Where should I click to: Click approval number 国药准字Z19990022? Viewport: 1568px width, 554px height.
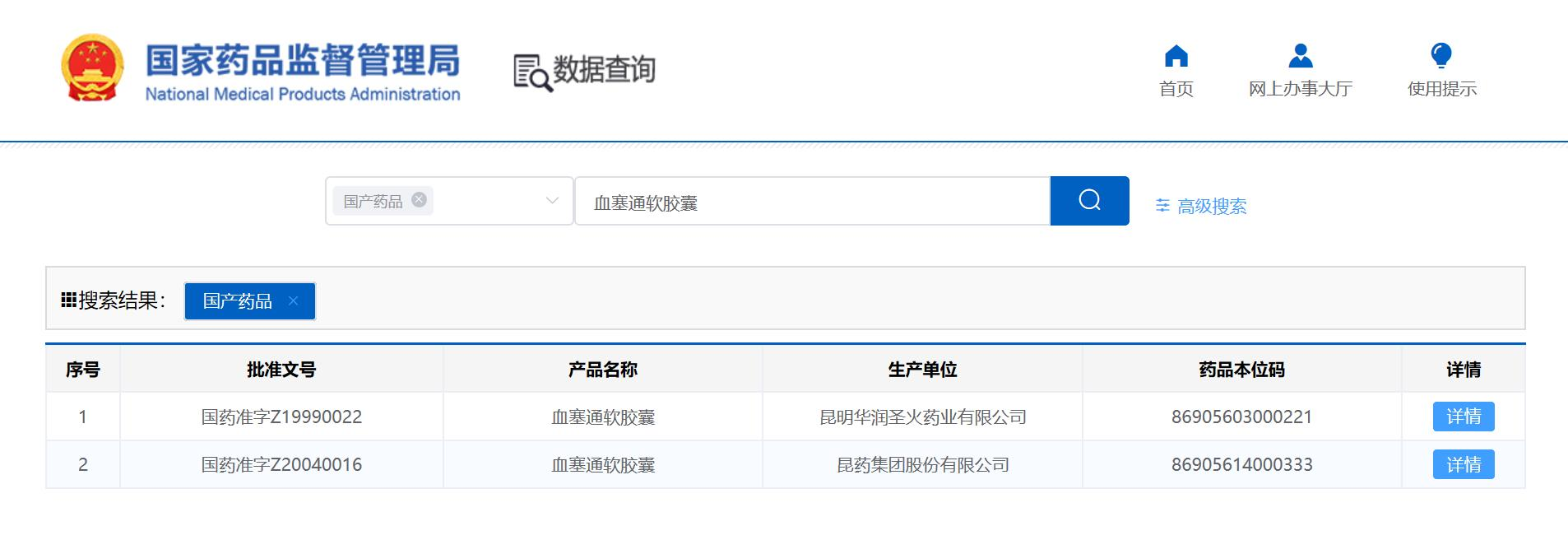(281, 417)
